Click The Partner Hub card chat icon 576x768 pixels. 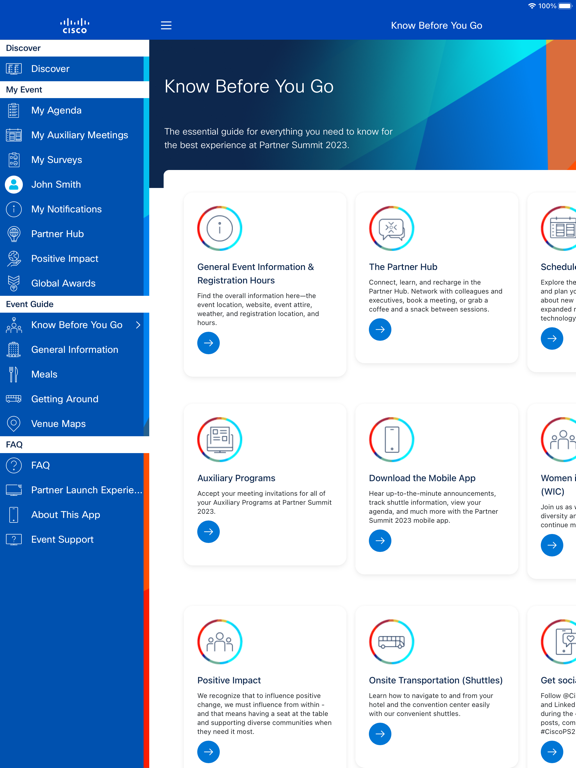pyautogui.click(x=391, y=228)
